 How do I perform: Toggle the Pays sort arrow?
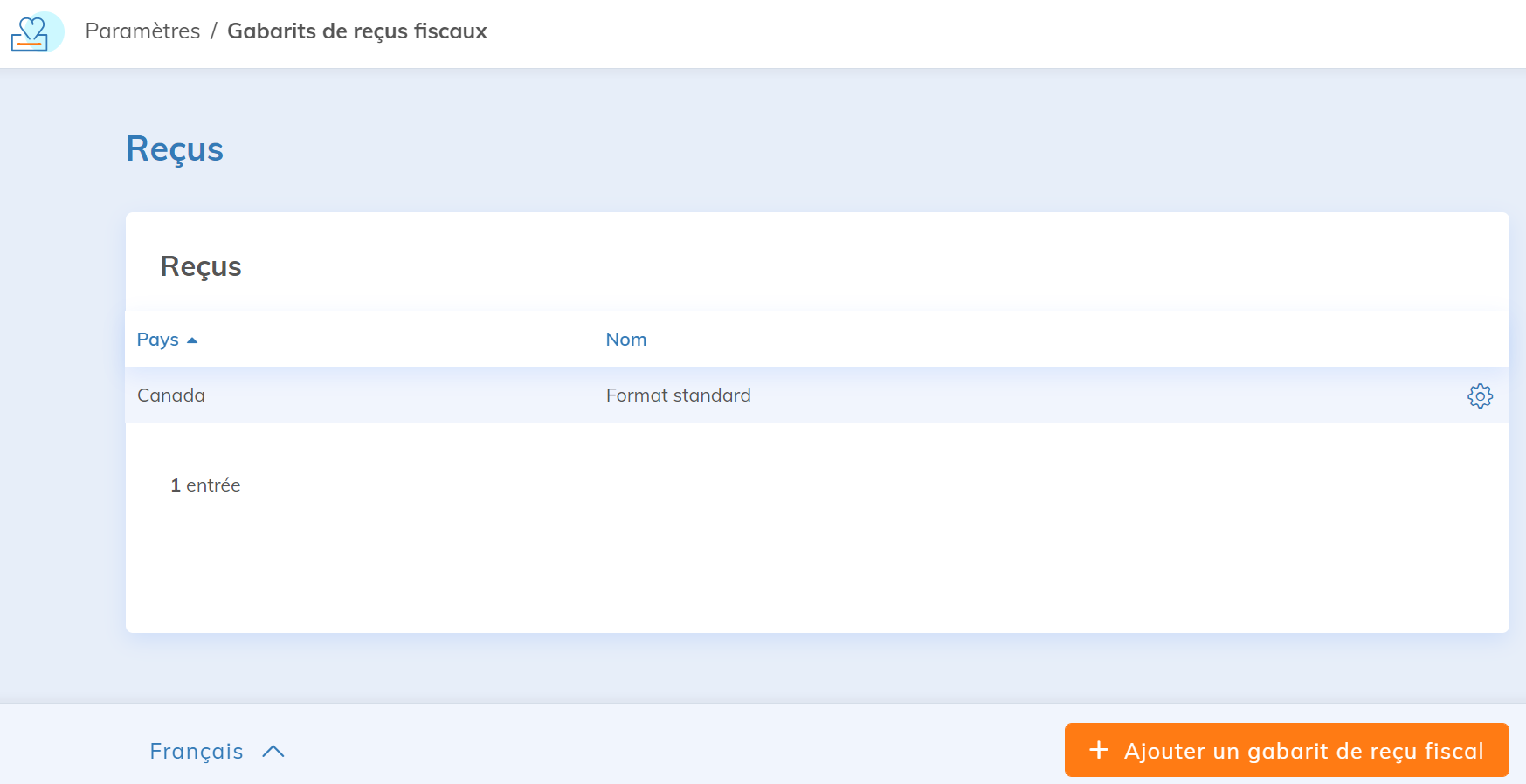pyautogui.click(x=192, y=340)
